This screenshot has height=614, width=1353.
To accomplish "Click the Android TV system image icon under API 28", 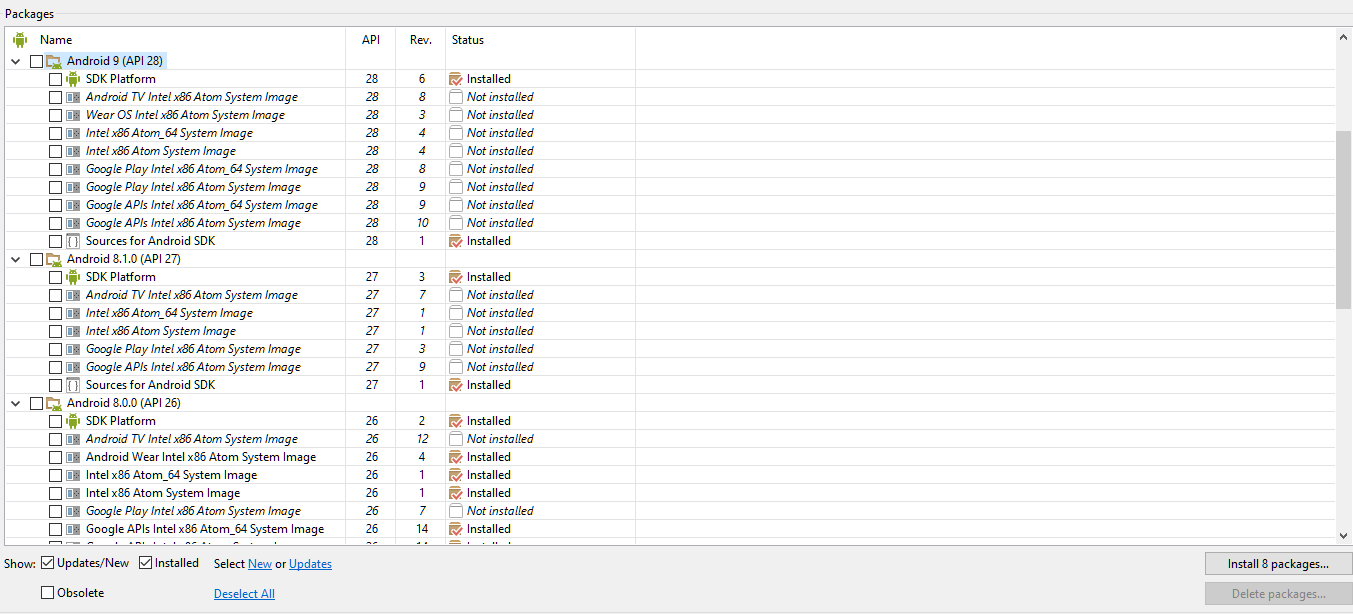I will pyautogui.click(x=73, y=97).
